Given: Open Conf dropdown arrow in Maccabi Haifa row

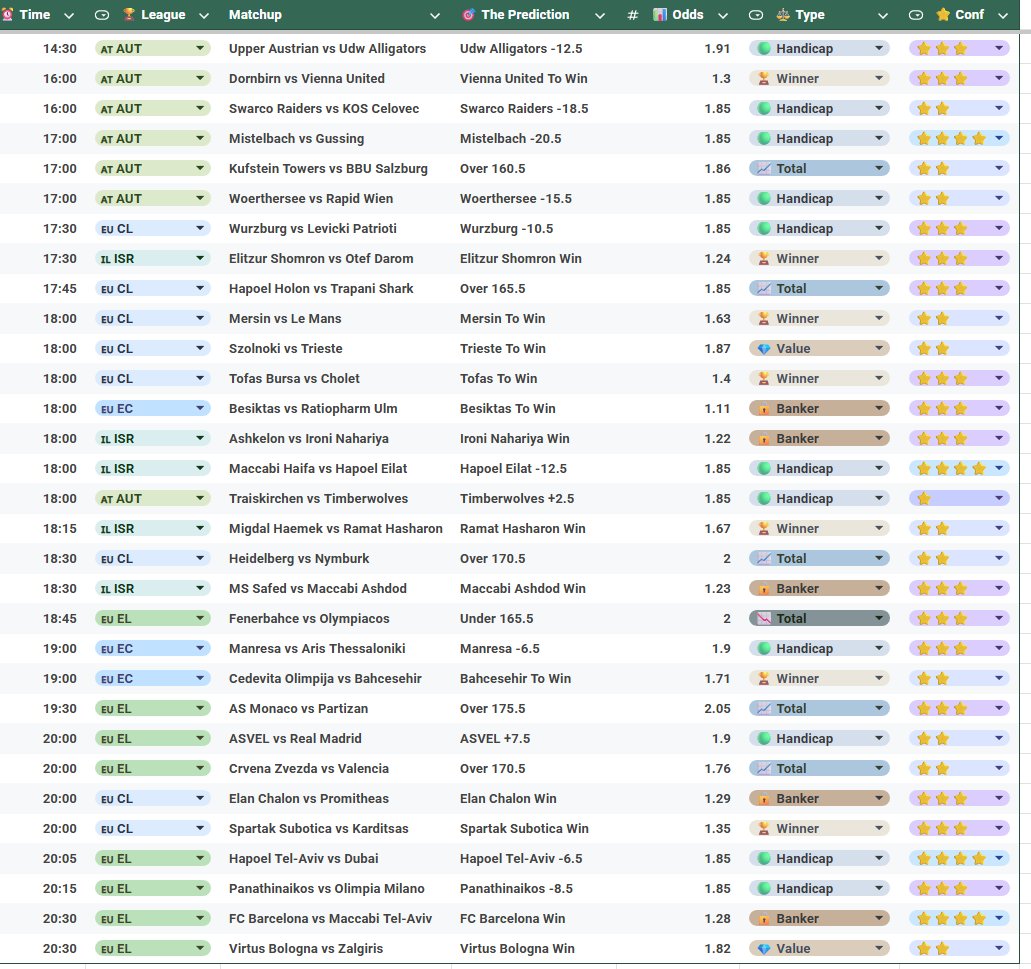Looking at the screenshot, I should click(x=999, y=468).
